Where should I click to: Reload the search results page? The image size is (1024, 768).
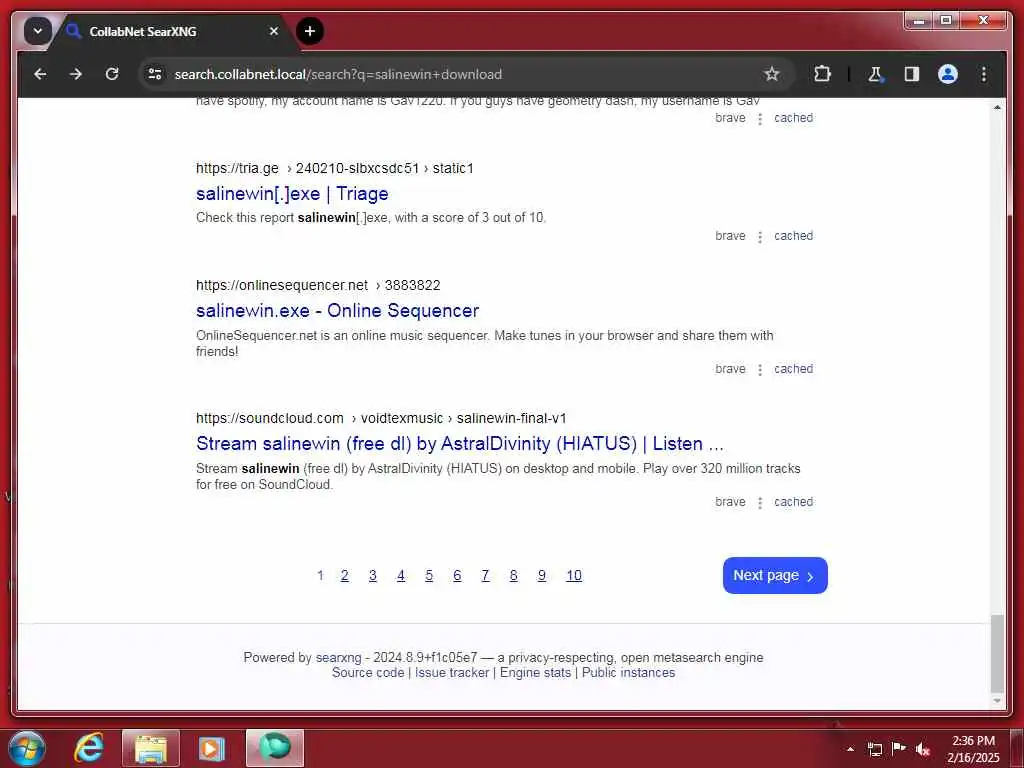click(x=112, y=74)
